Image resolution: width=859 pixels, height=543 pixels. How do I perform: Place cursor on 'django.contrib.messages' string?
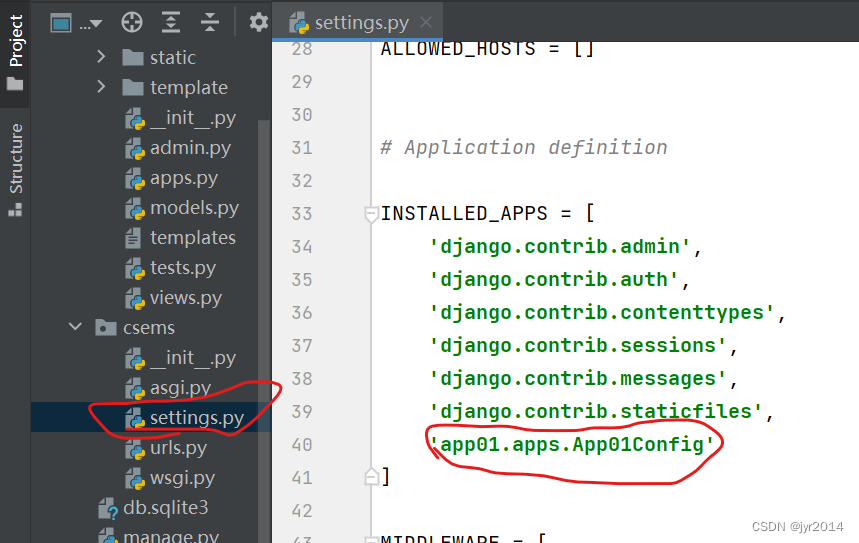578,379
